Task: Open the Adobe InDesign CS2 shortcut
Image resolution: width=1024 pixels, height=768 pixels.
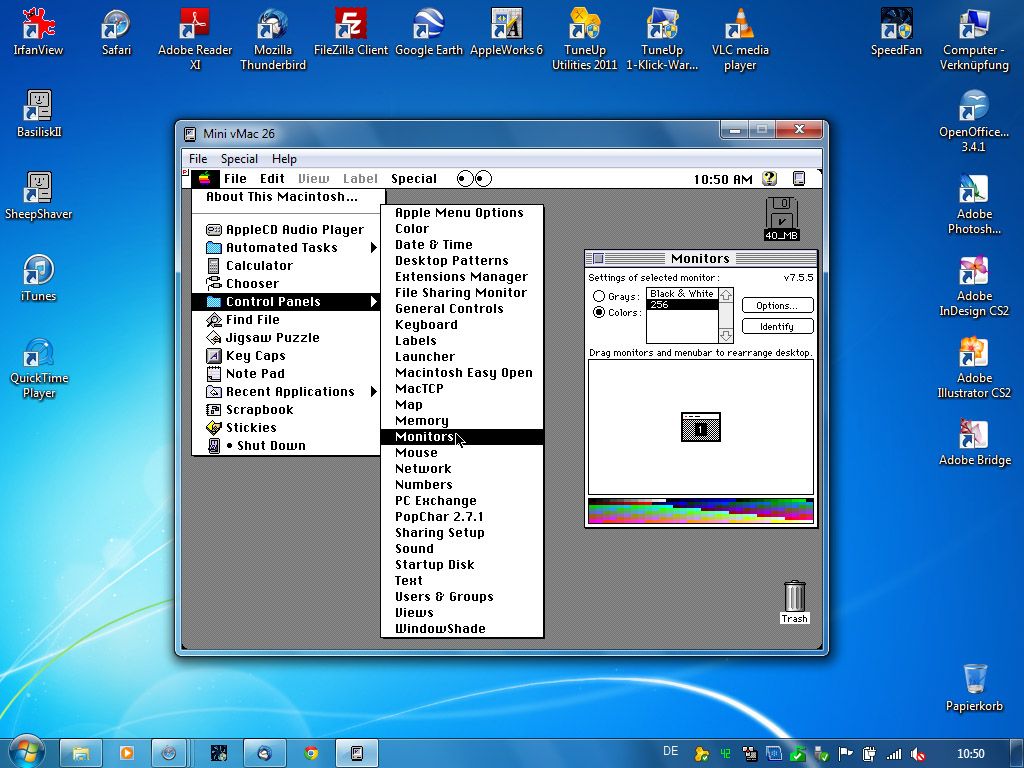Action: 974,286
